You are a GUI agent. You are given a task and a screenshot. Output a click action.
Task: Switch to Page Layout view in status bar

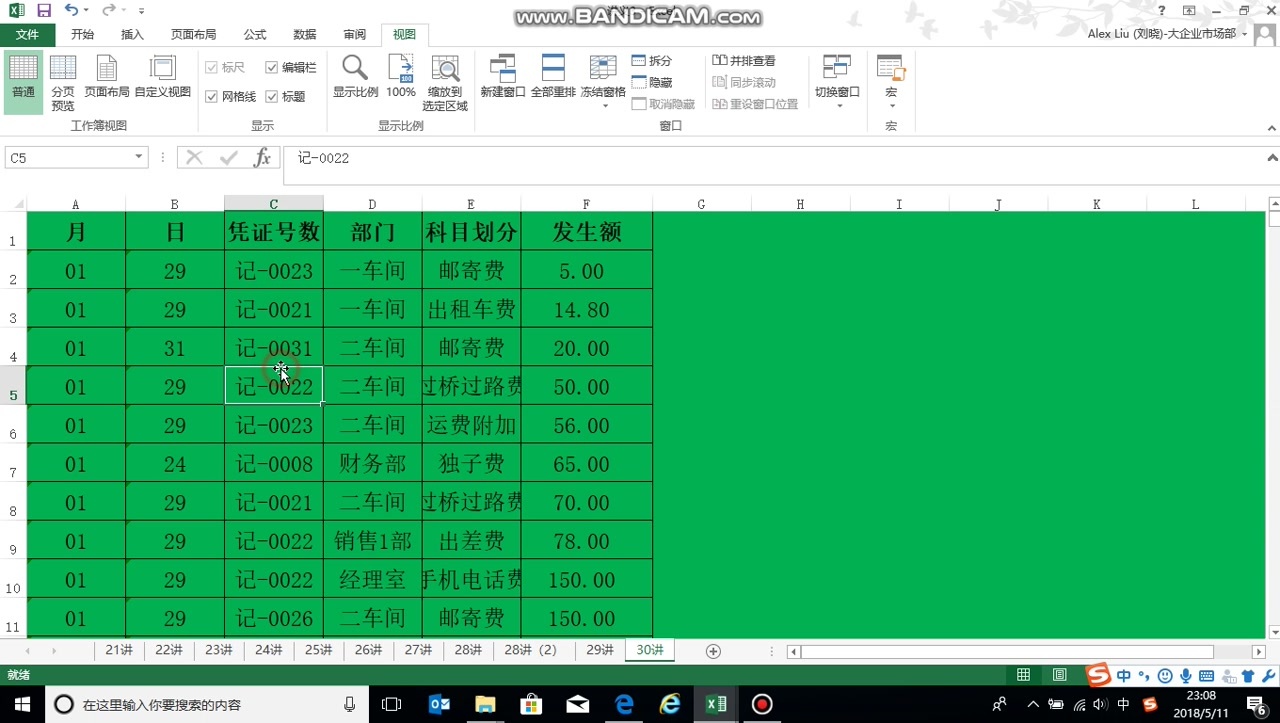pos(1060,675)
